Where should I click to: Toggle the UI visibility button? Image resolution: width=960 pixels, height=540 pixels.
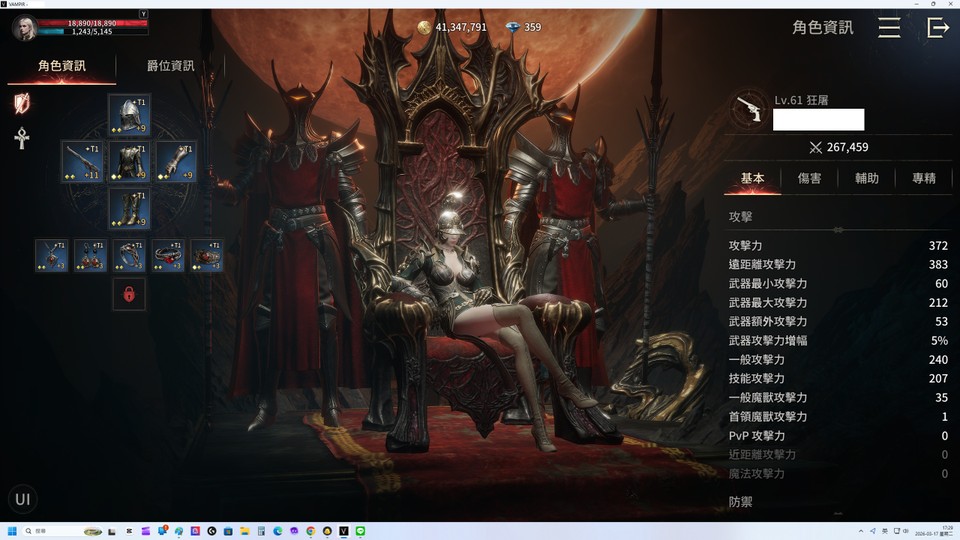tap(23, 499)
